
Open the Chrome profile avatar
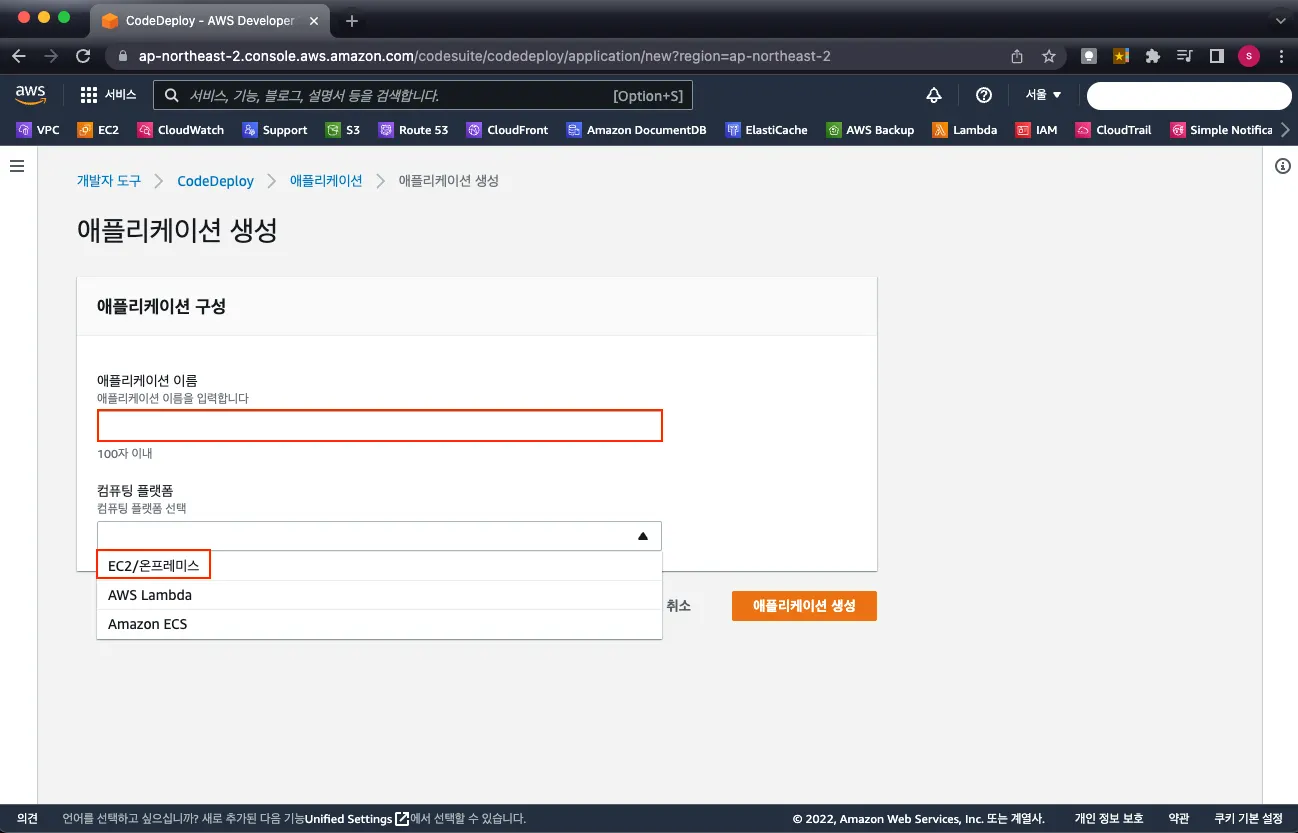1249,56
